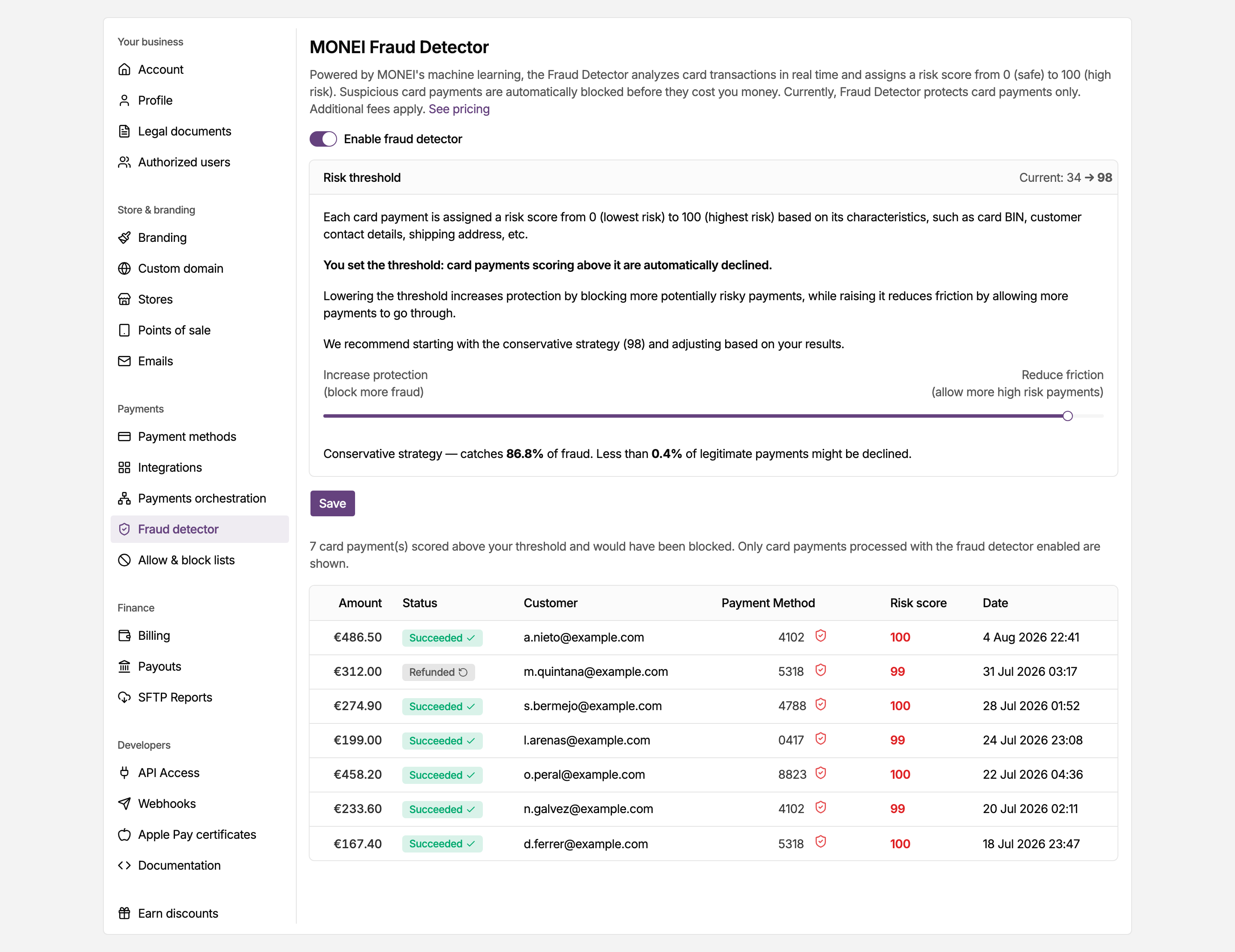Image resolution: width=1235 pixels, height=952 pixels.
Task: Toggle the Enable fraud detector switch
Action: [323, 139]
